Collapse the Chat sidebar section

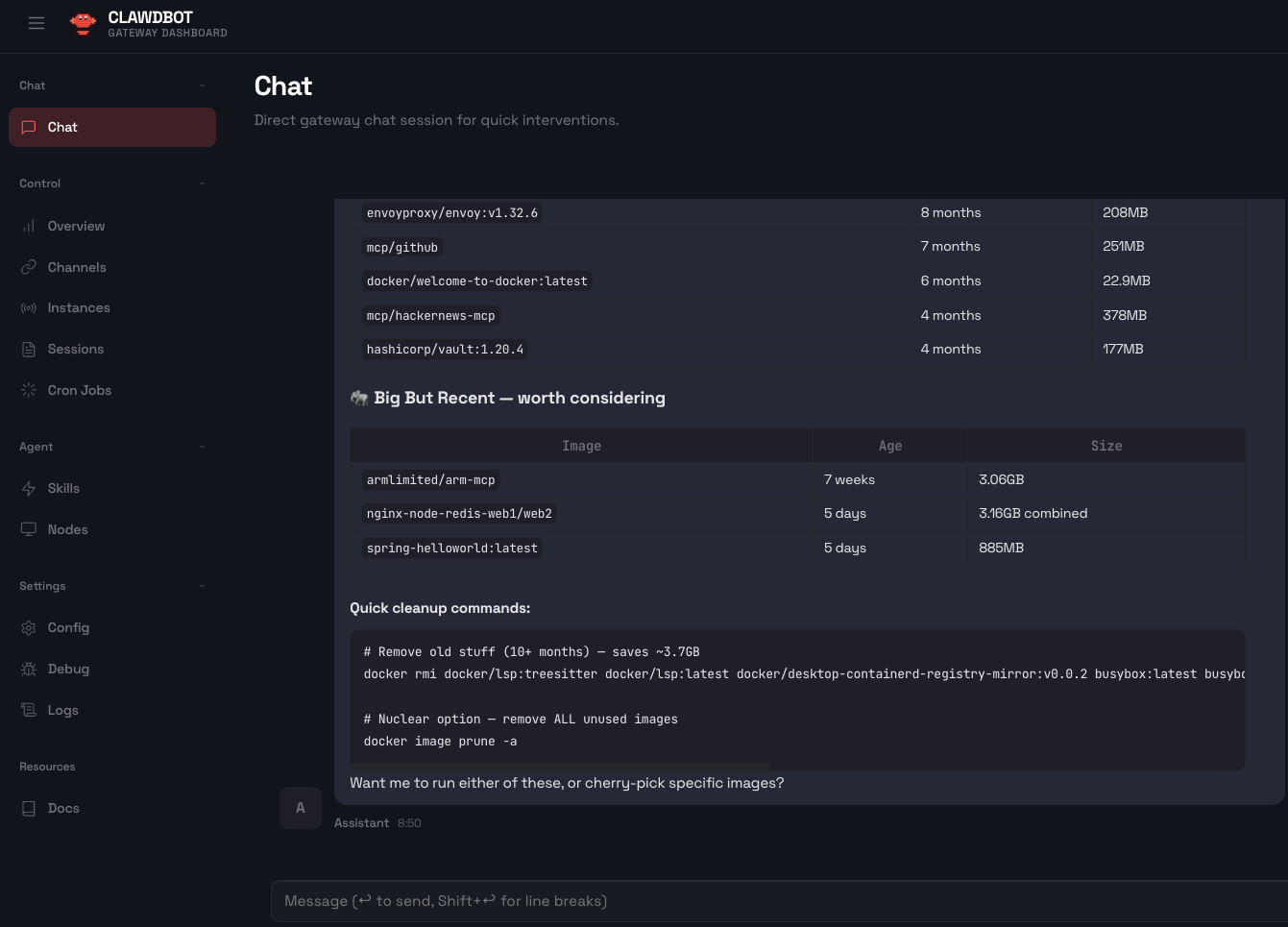202,85
